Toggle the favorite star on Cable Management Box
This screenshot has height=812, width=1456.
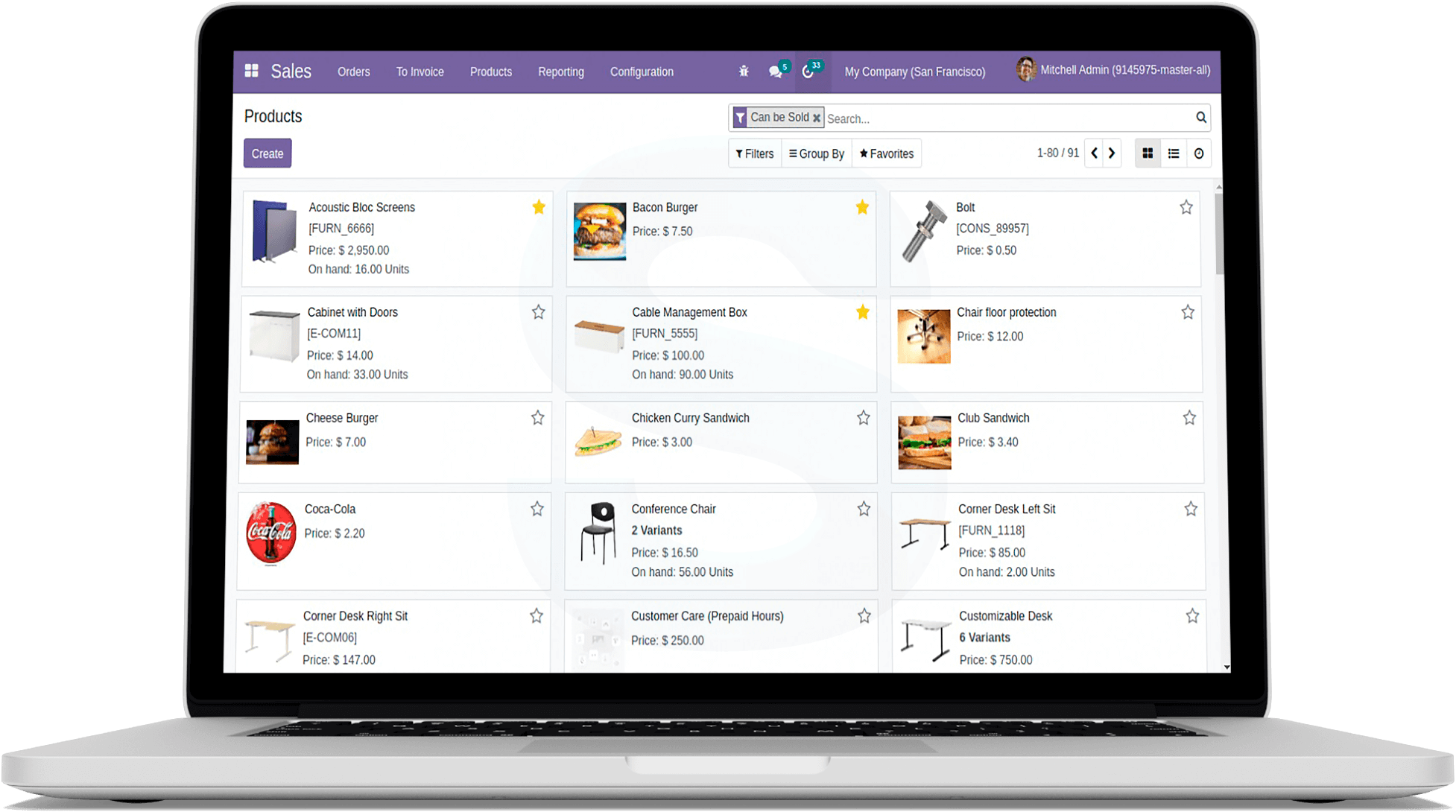(x=862, y=312)
